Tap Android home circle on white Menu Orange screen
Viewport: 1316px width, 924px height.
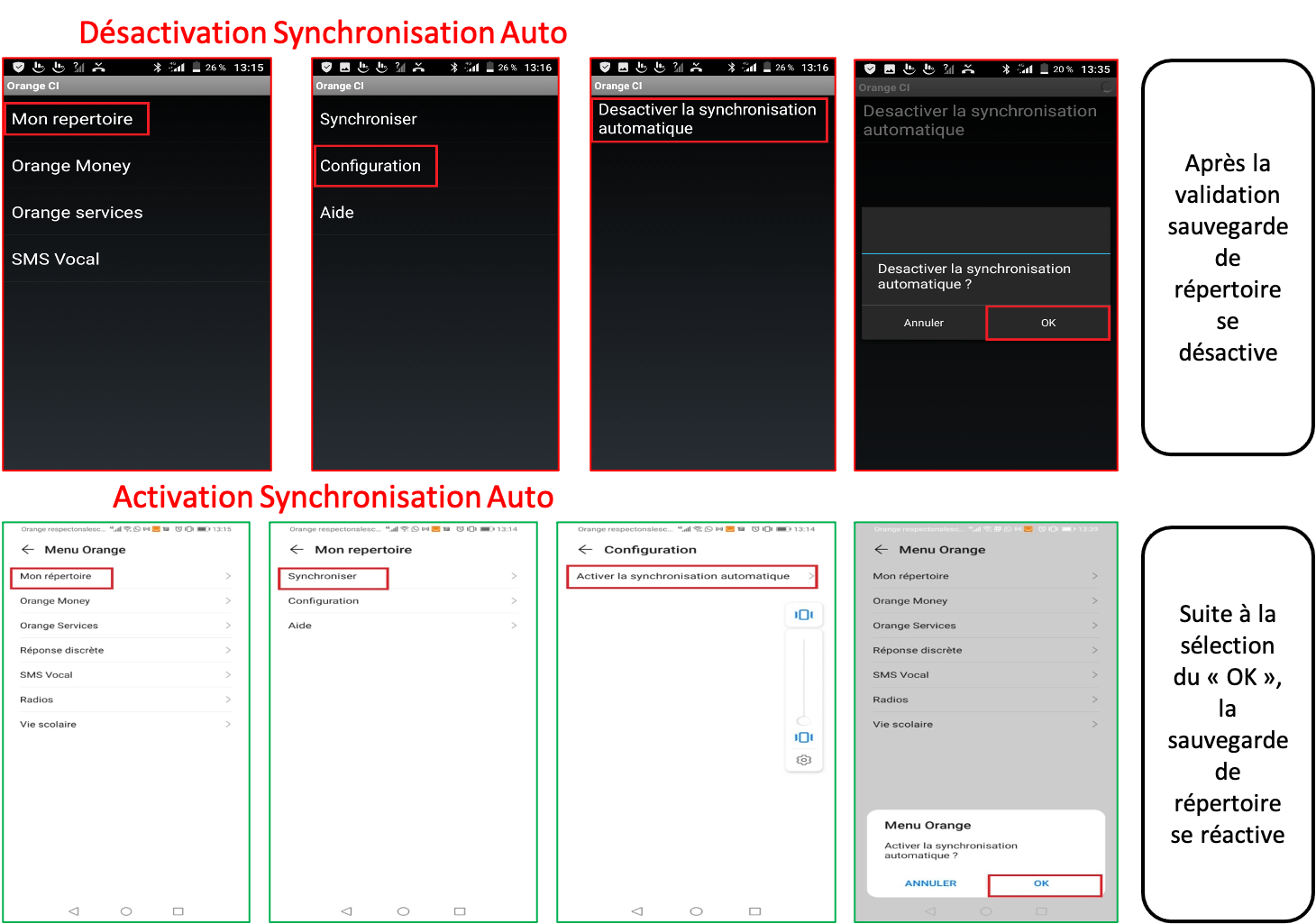pos(126,911)
